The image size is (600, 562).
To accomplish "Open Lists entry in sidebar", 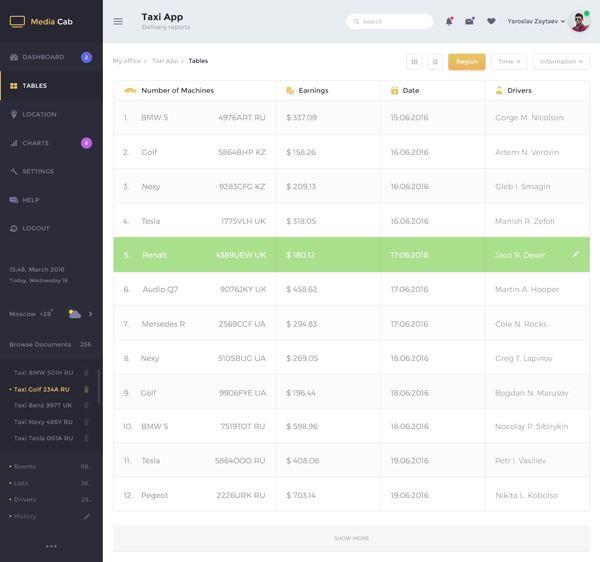I will point(50,483).
